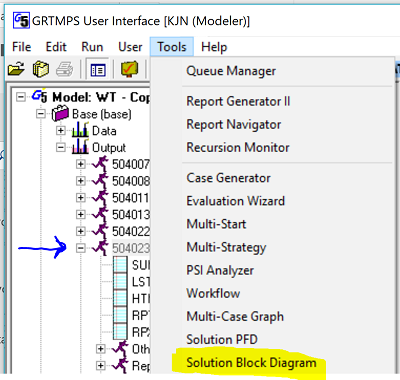Click the open folder toolbar icon
This screenshot has height=380, width=400.
(x=16, y=69)
